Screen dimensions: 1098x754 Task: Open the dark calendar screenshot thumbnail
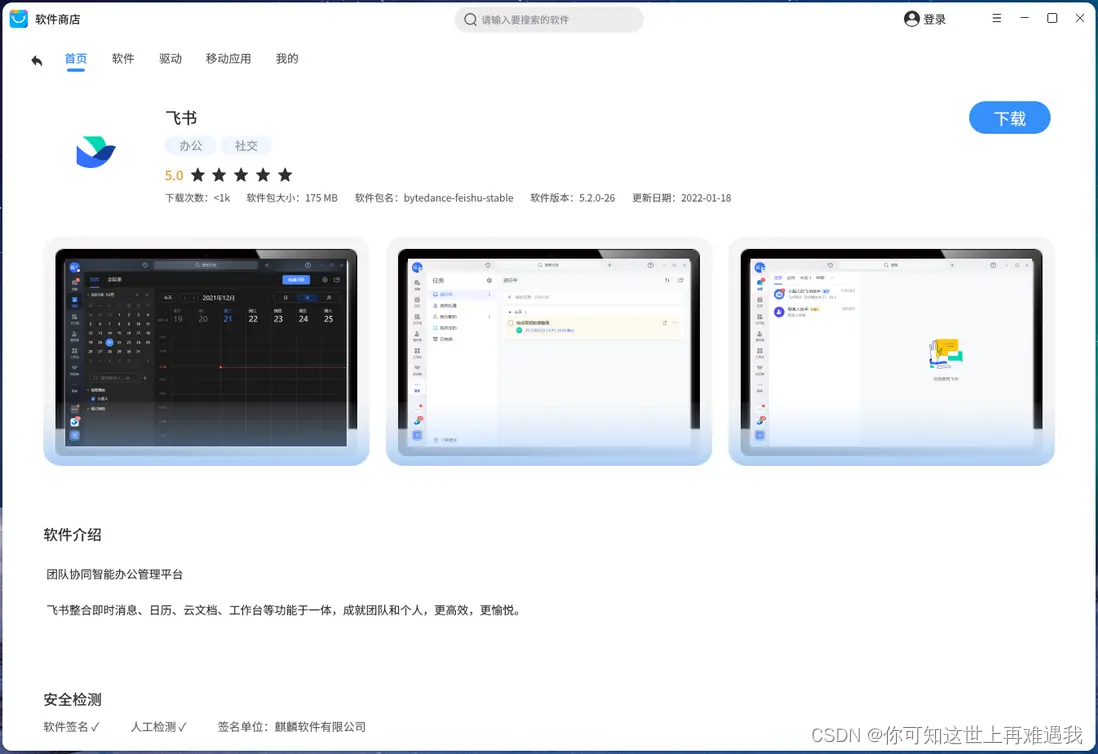tap(206, 351)
